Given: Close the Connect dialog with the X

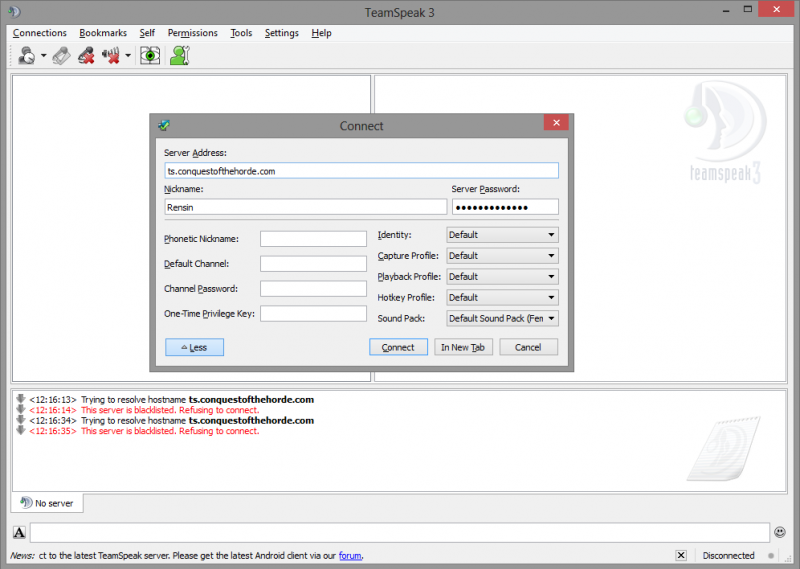Looking at the screenshot, I should [556, 122].
